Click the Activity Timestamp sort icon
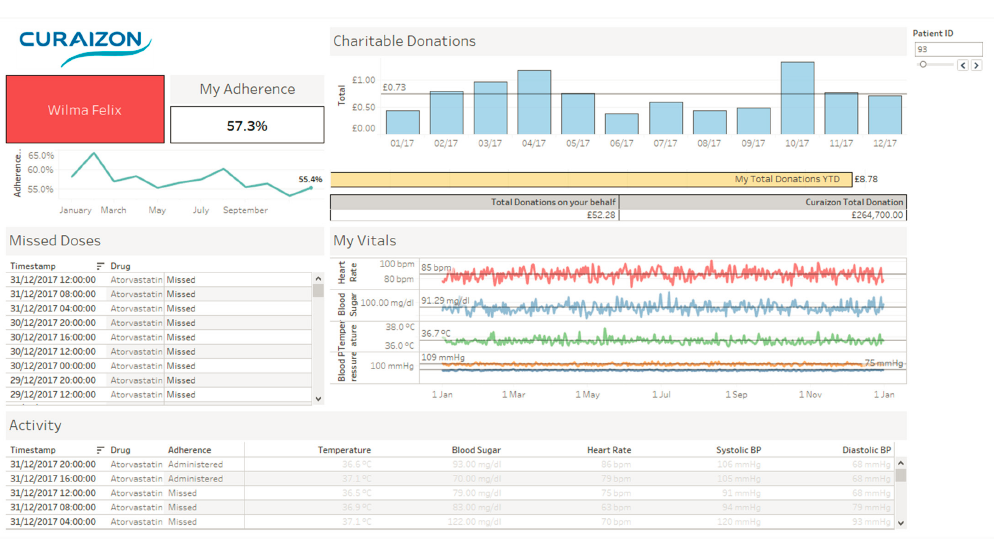This screenshot has height=554, width=994. [100, 450]
